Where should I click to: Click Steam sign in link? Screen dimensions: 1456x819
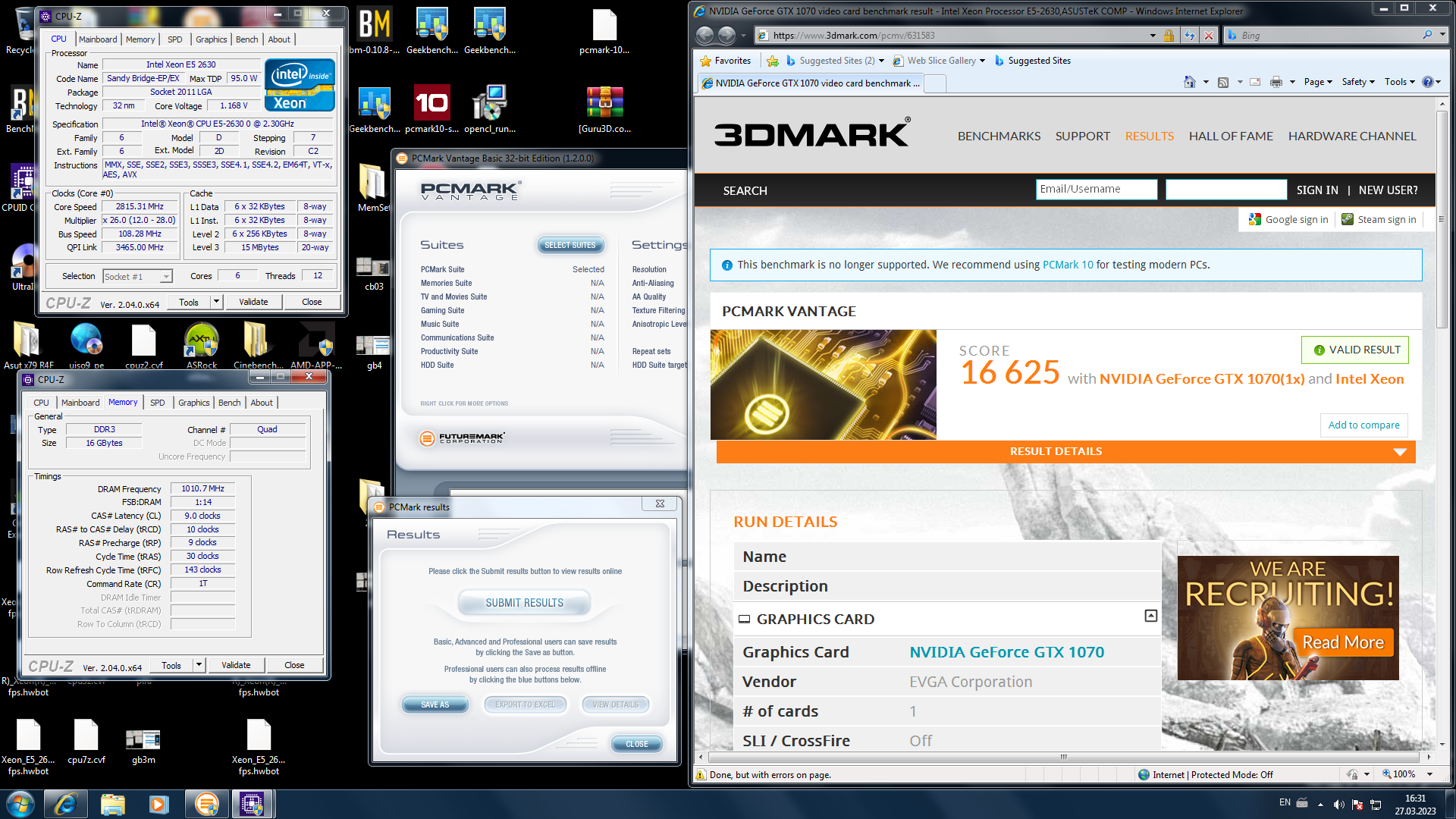[1379, 220]
